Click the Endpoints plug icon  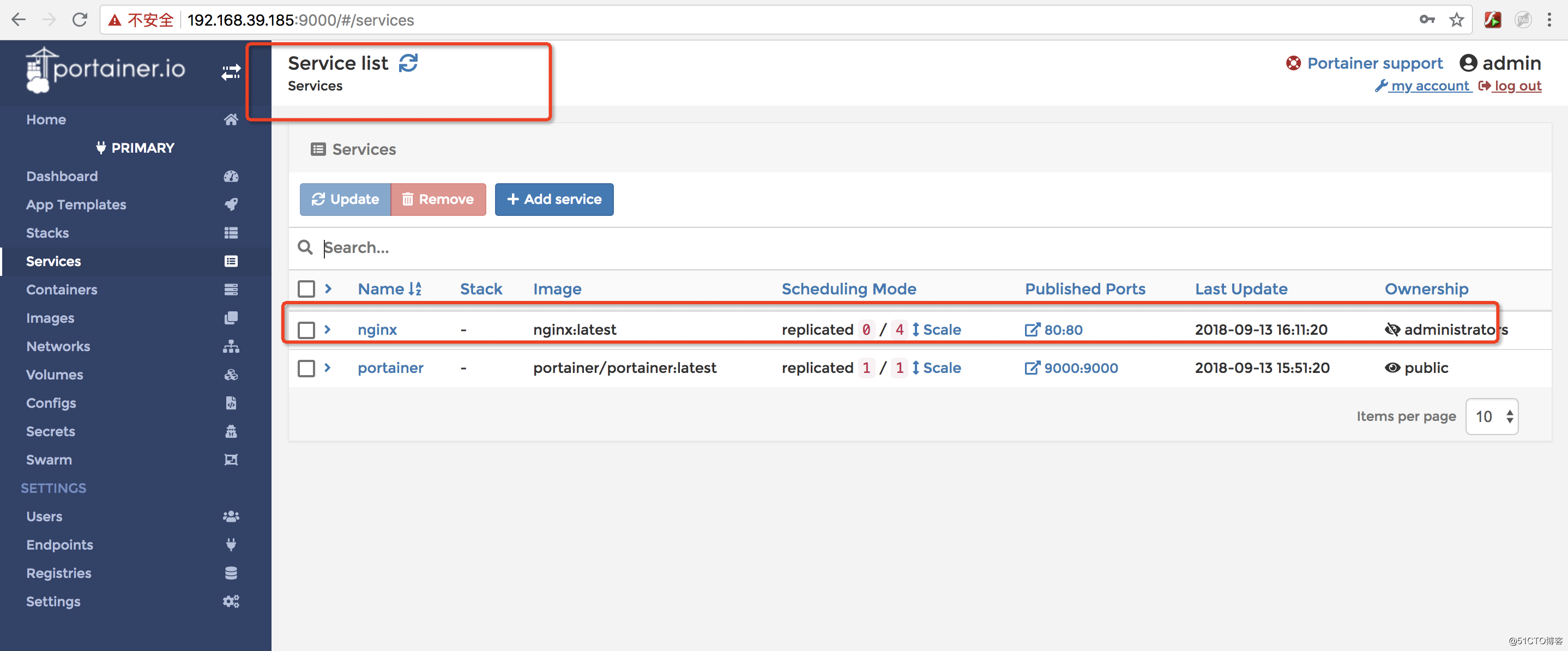(231, 545)
